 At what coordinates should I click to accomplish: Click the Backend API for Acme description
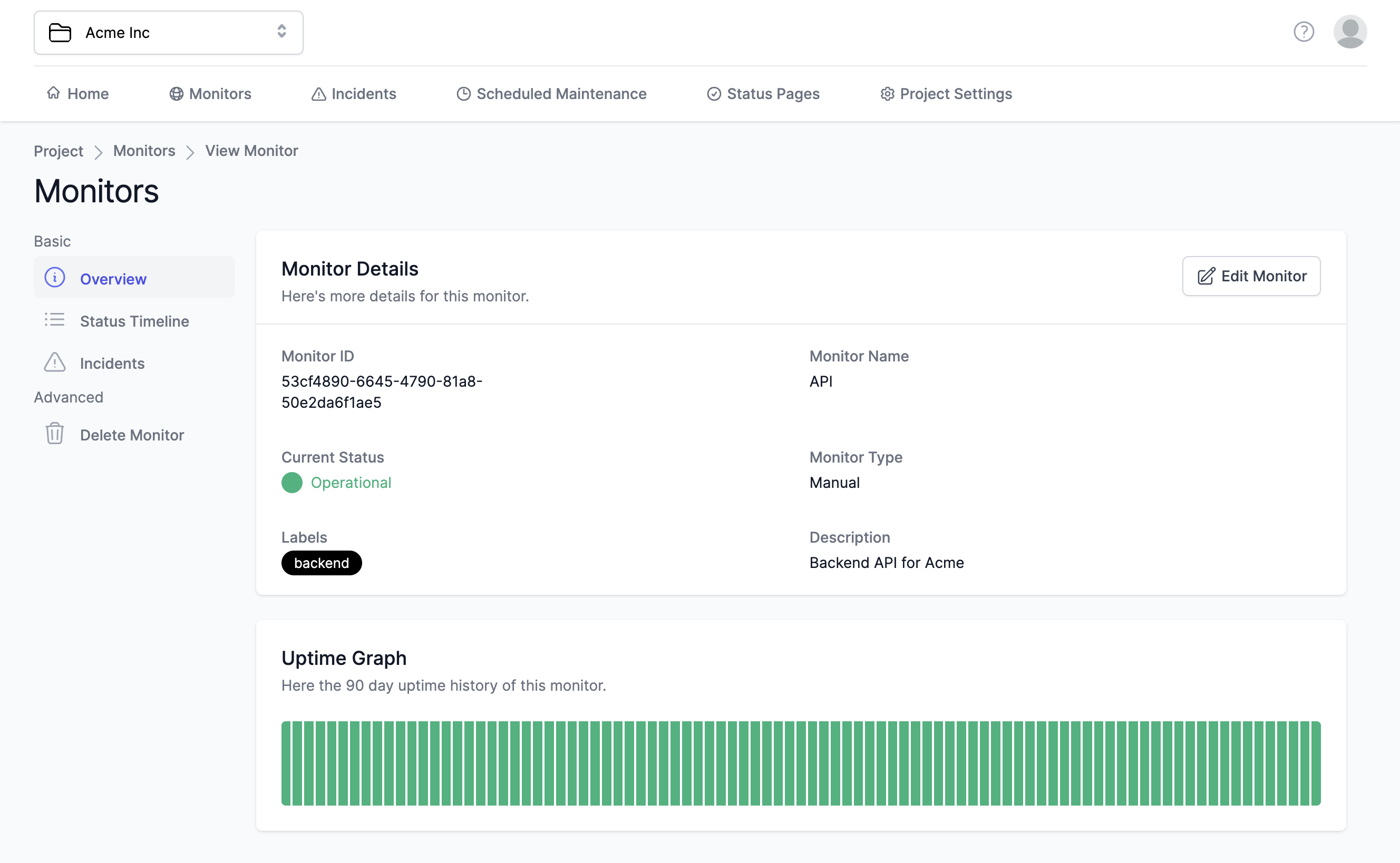[886, 563]
